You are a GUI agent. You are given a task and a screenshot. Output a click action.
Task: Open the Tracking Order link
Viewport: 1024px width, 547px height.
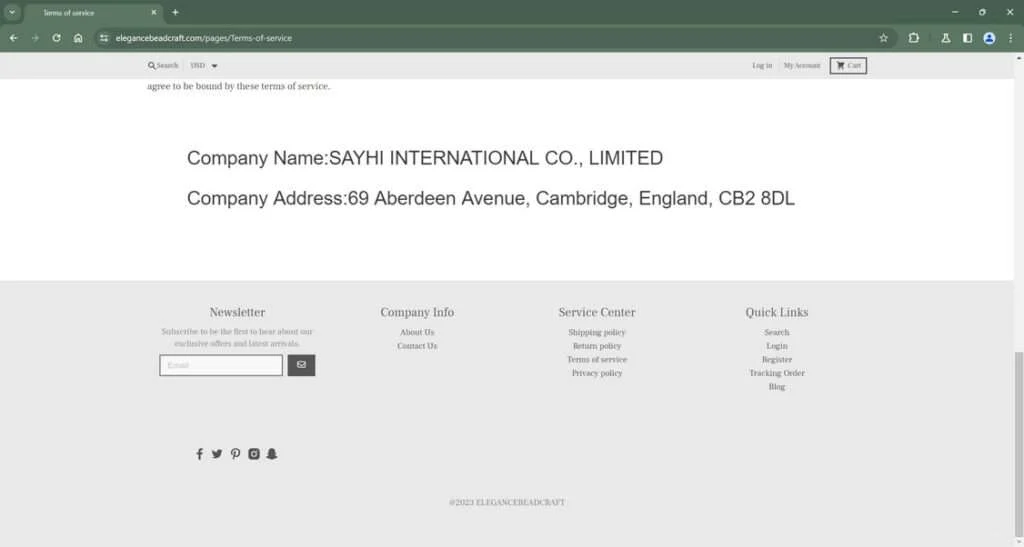click(x=776, y=373)
